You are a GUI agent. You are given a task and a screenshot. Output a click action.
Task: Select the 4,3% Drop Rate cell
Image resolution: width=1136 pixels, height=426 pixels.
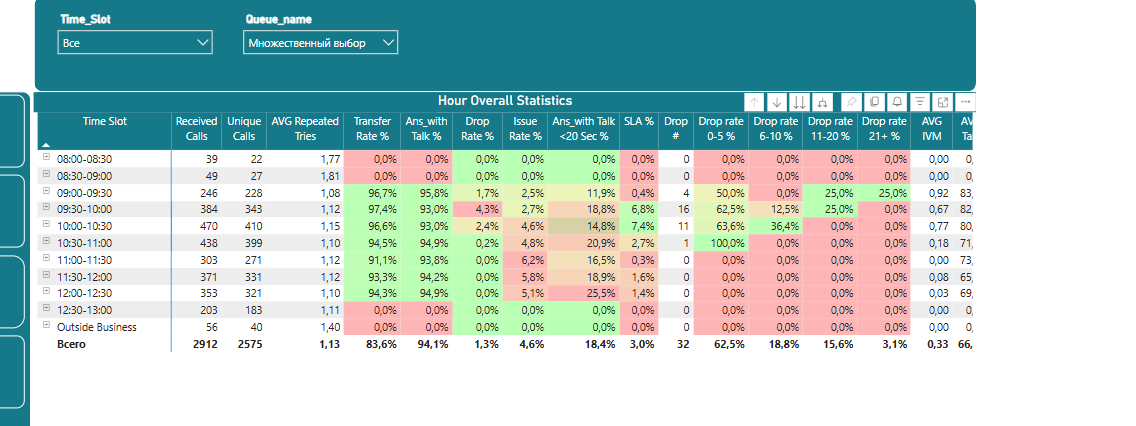(x=477, y=209)
